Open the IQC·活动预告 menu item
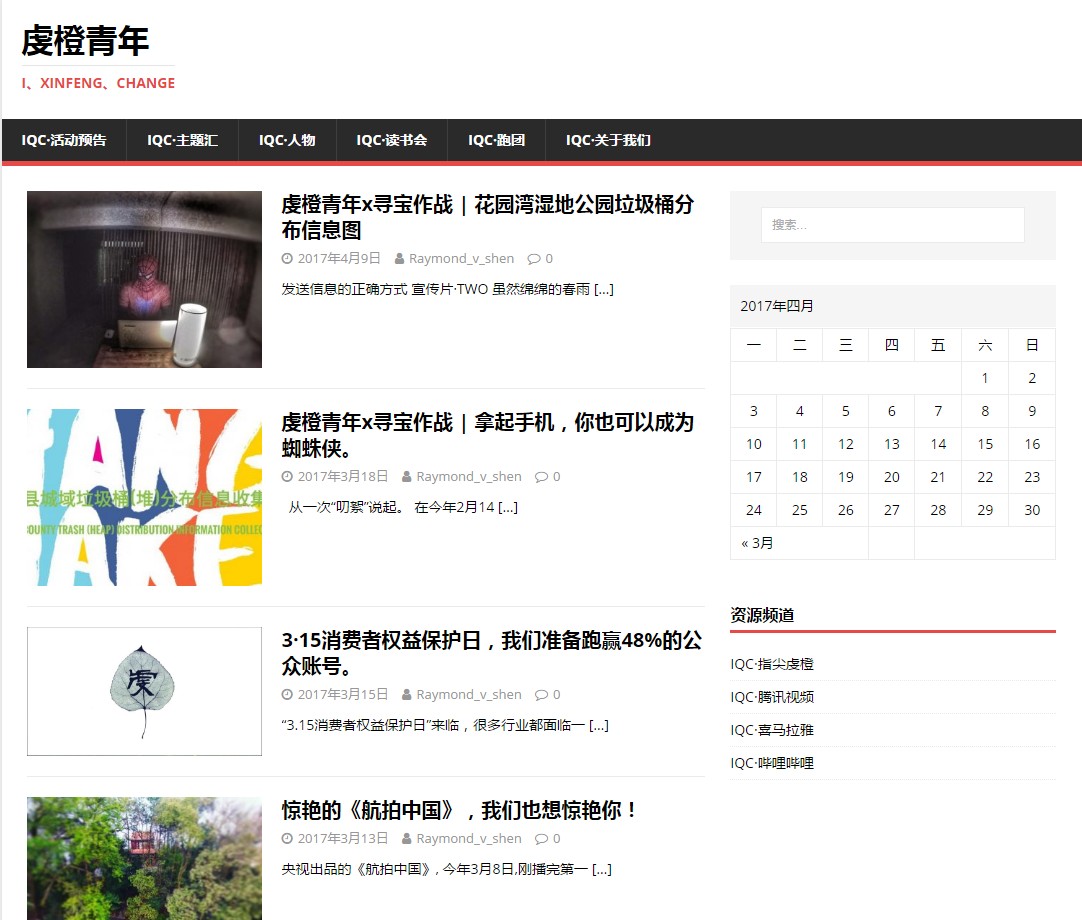Image resolution: width=1082 pixels, height=920 pixels. 64,140
